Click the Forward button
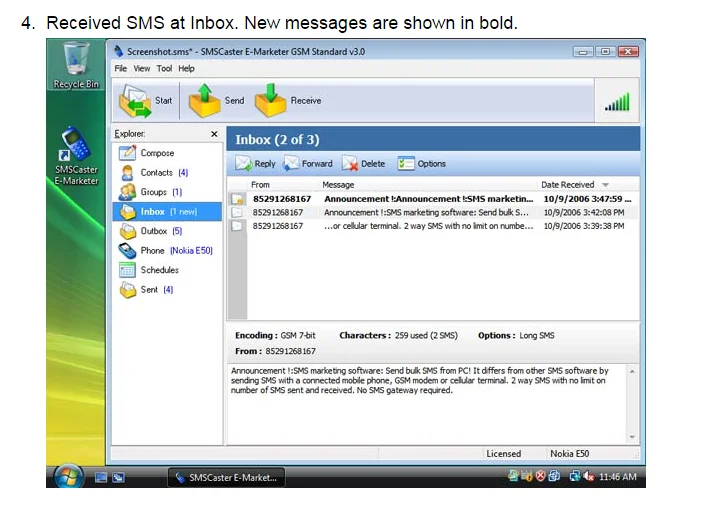The width and height of the screenshot is (718, 505). pyautogui.click(x=308, y=164)
